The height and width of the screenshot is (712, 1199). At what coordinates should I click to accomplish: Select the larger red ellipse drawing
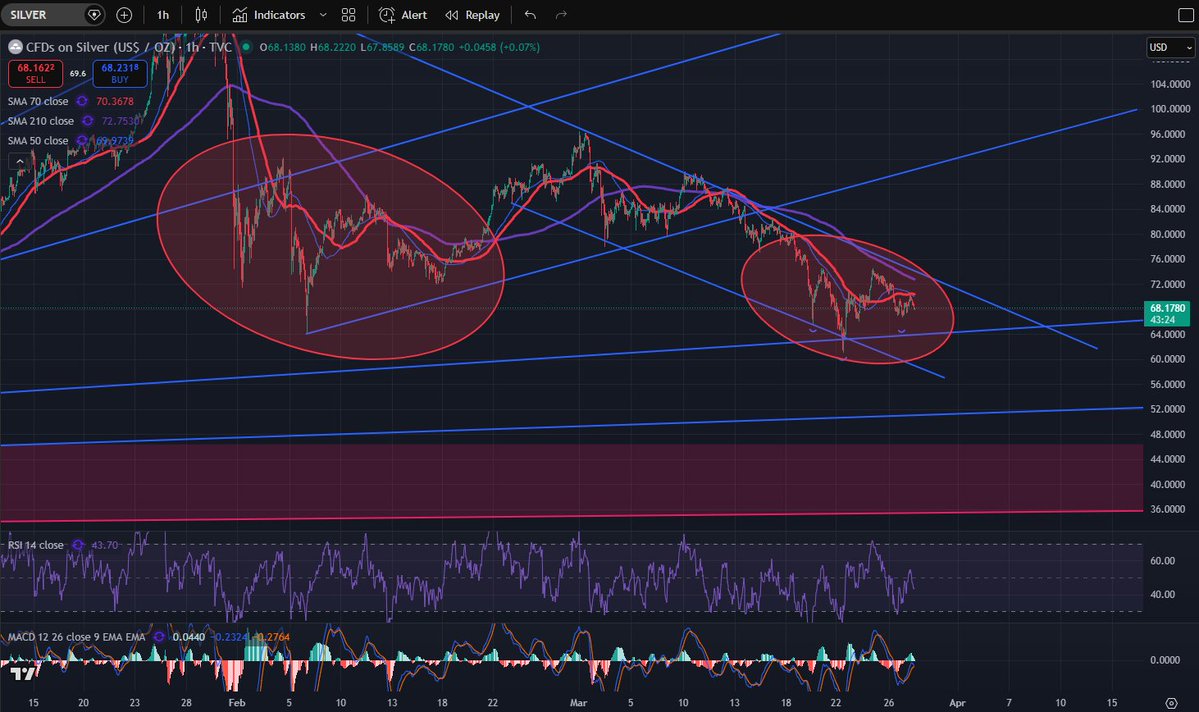(331, 246)
